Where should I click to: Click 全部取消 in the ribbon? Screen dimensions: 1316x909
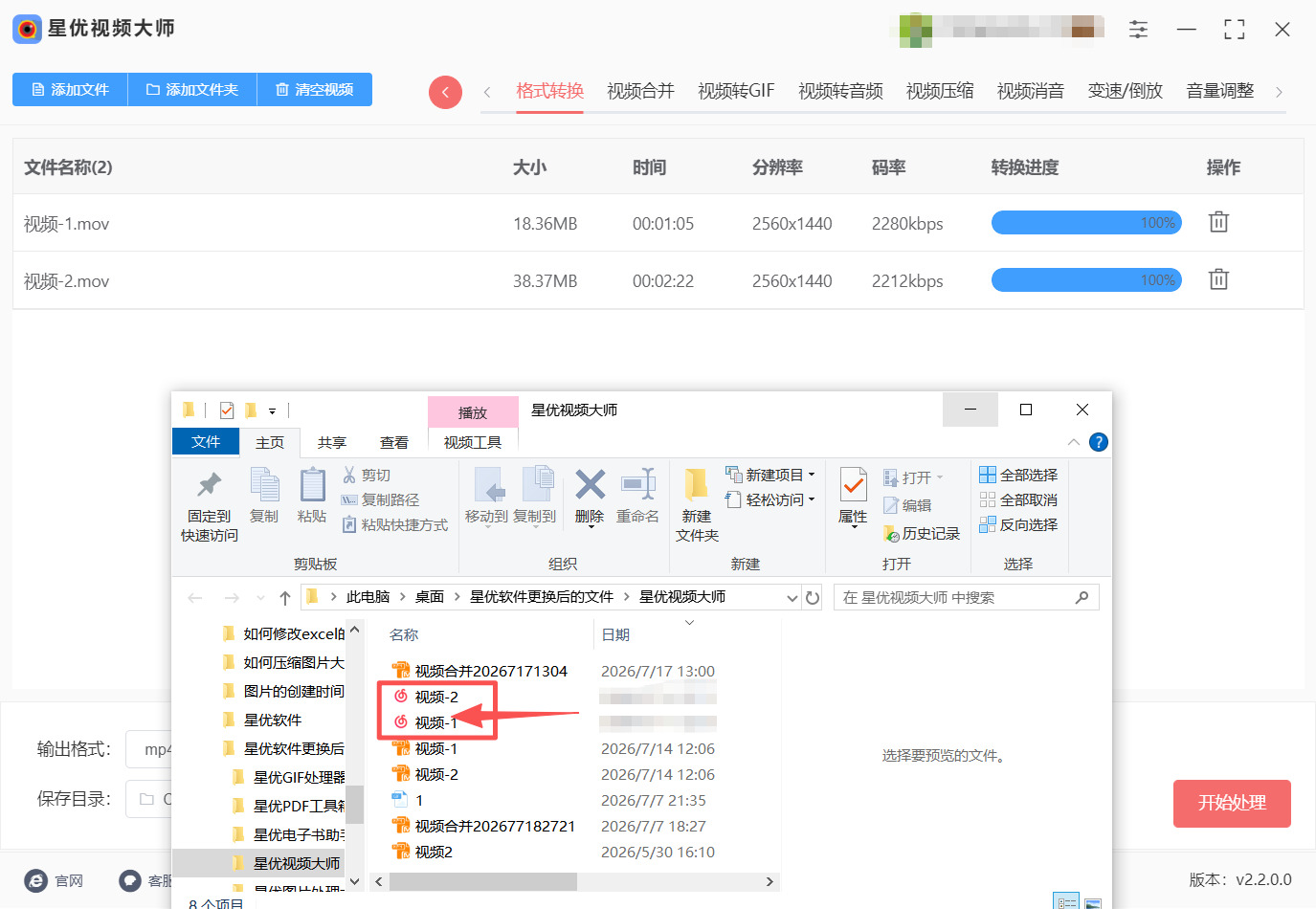tap(1018, 499)
